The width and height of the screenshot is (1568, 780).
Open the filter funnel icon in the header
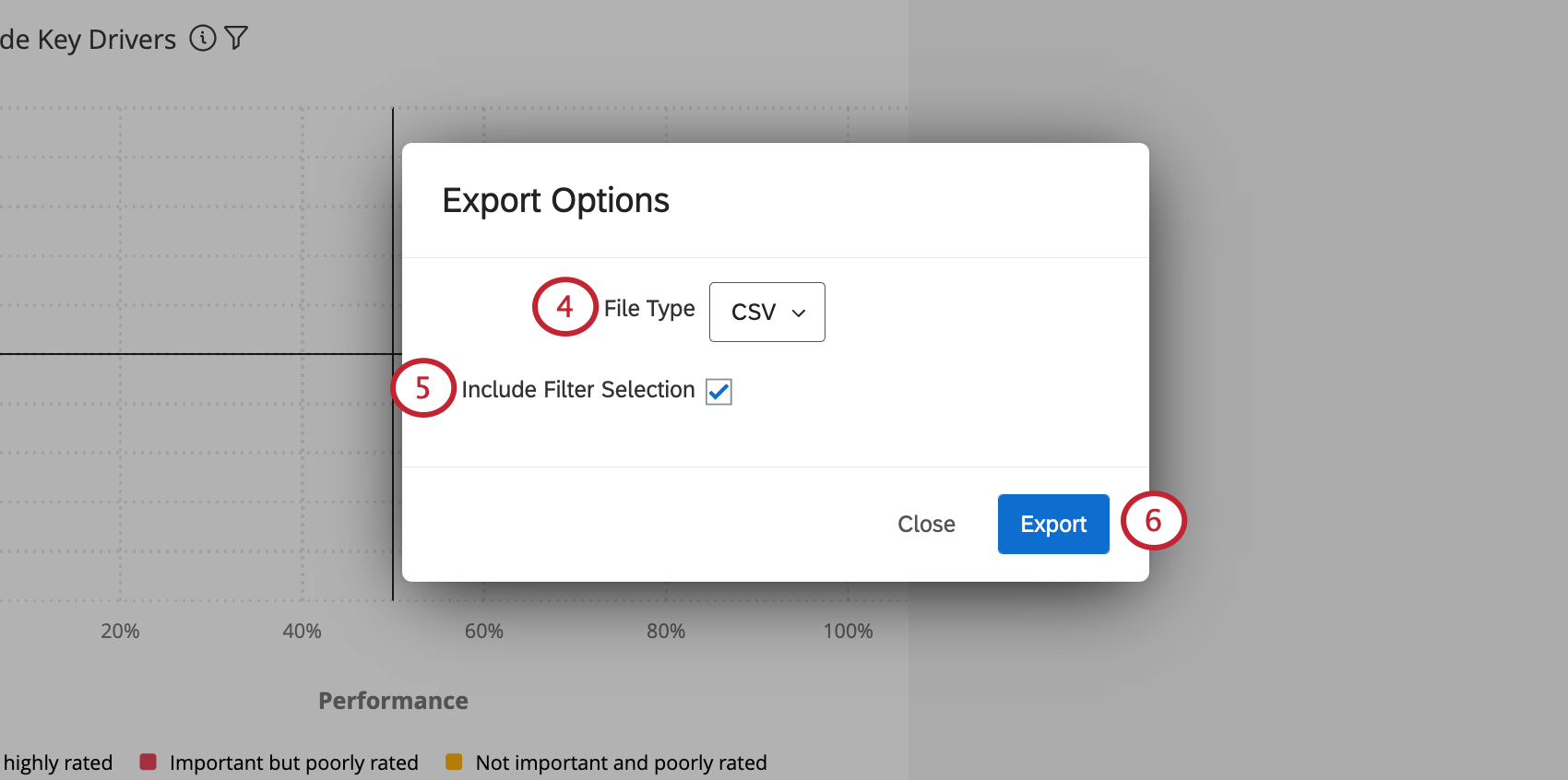point(237,39)
